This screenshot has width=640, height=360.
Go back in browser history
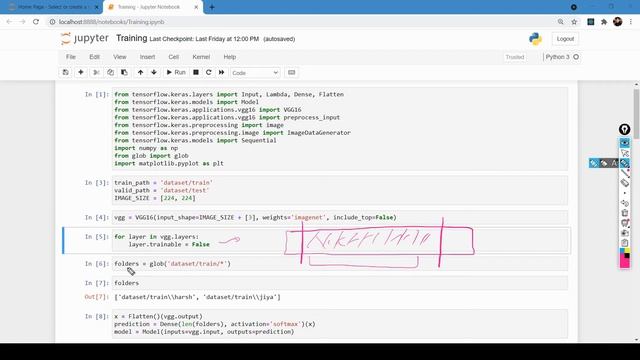9,22
